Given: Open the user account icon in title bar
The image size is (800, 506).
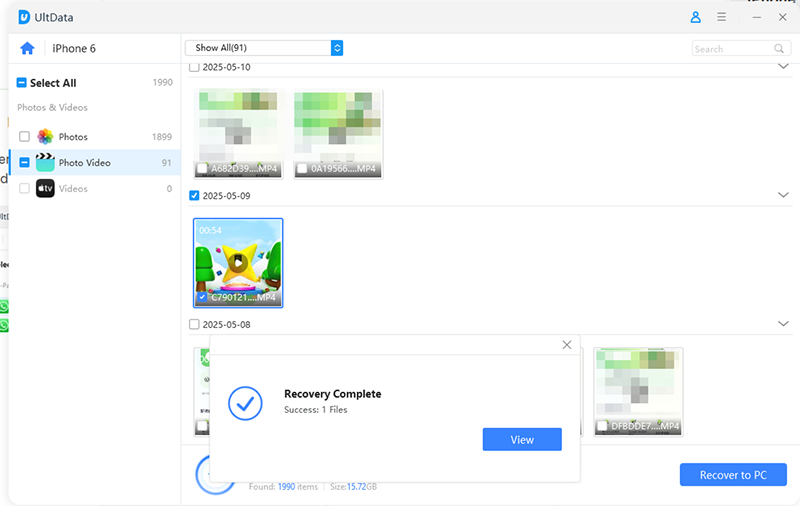Looking at the screenshot, I should [696, 17].
